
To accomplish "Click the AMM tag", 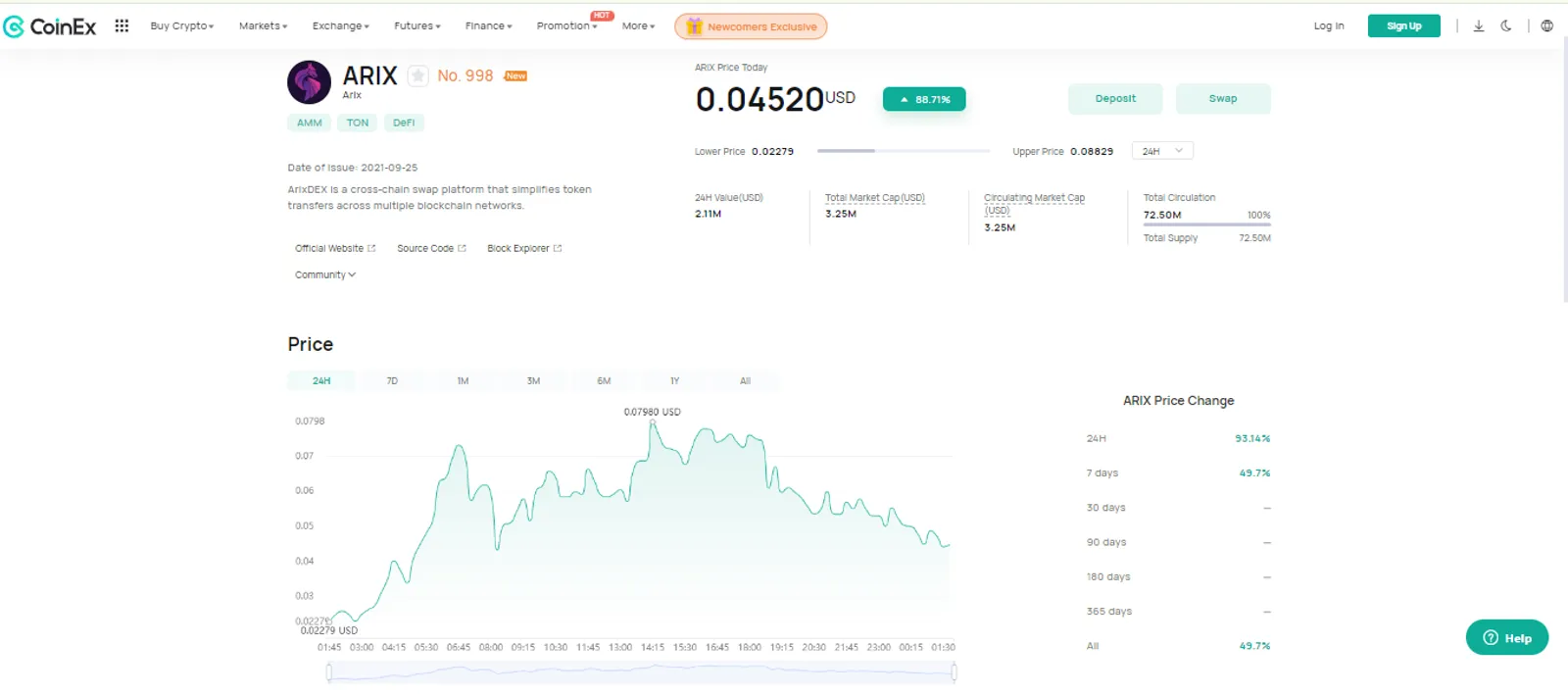I will pos(310,124).
